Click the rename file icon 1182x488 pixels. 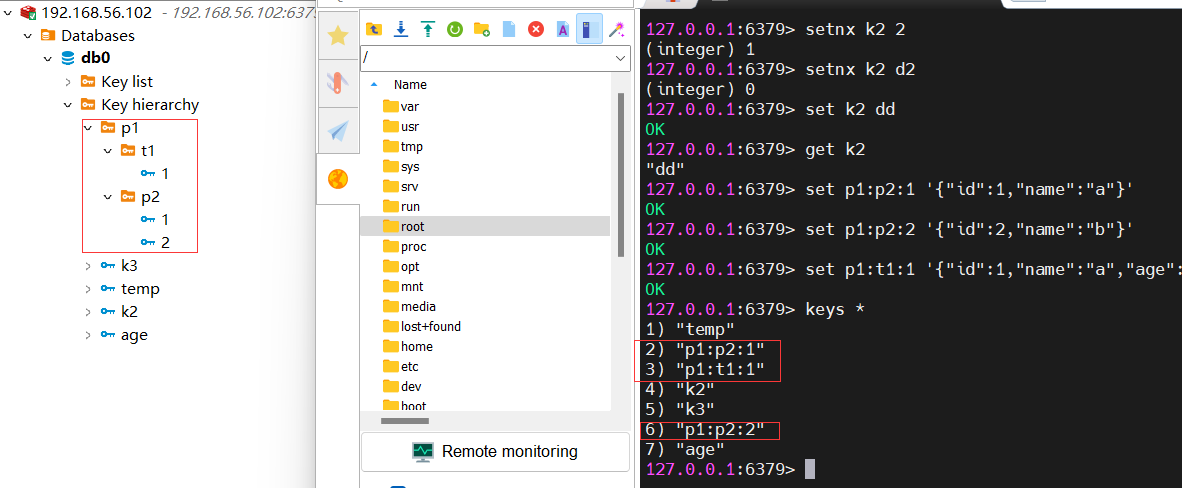[x=563, y=30]
